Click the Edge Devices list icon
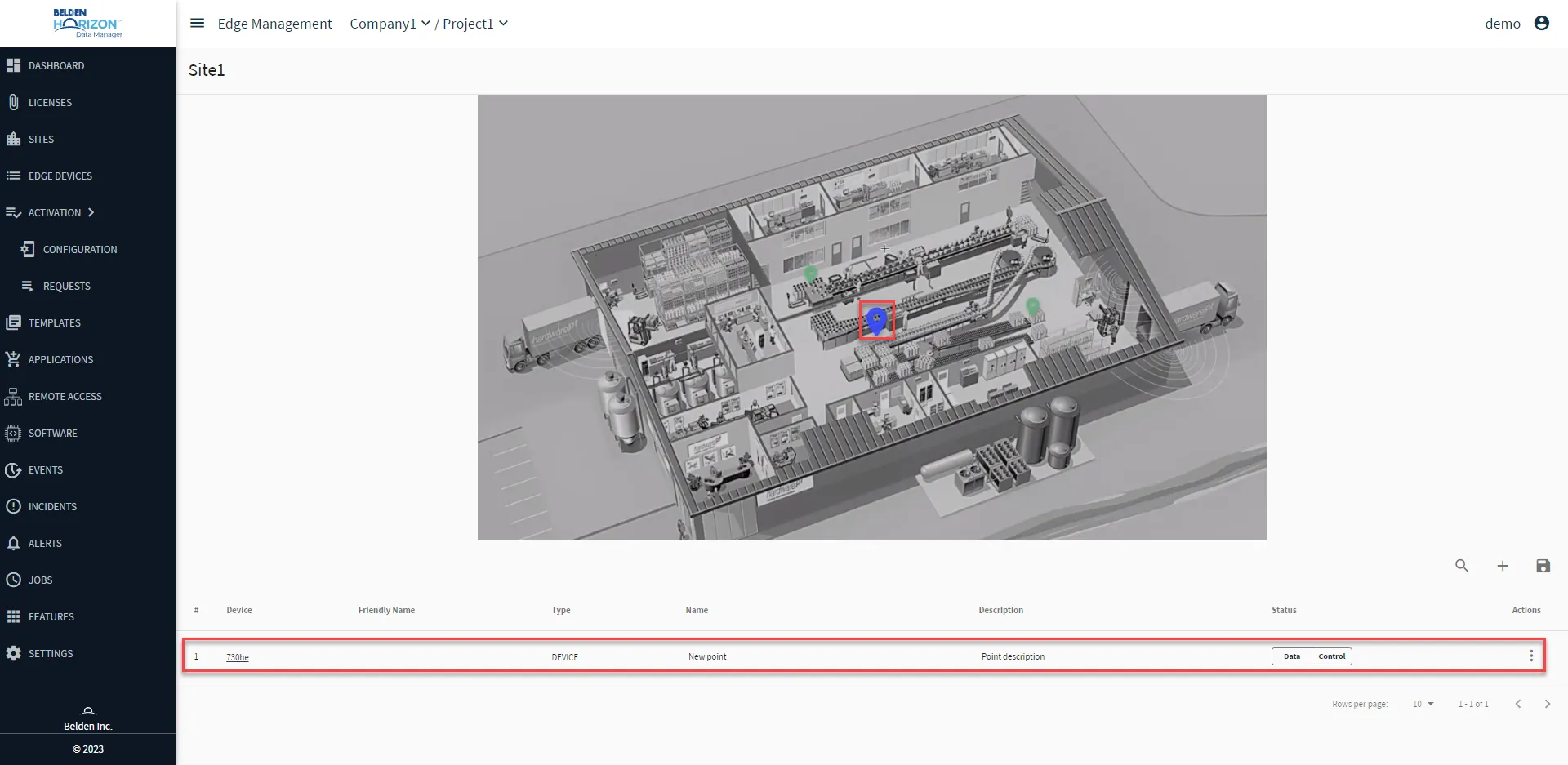 tap(13, 176)
